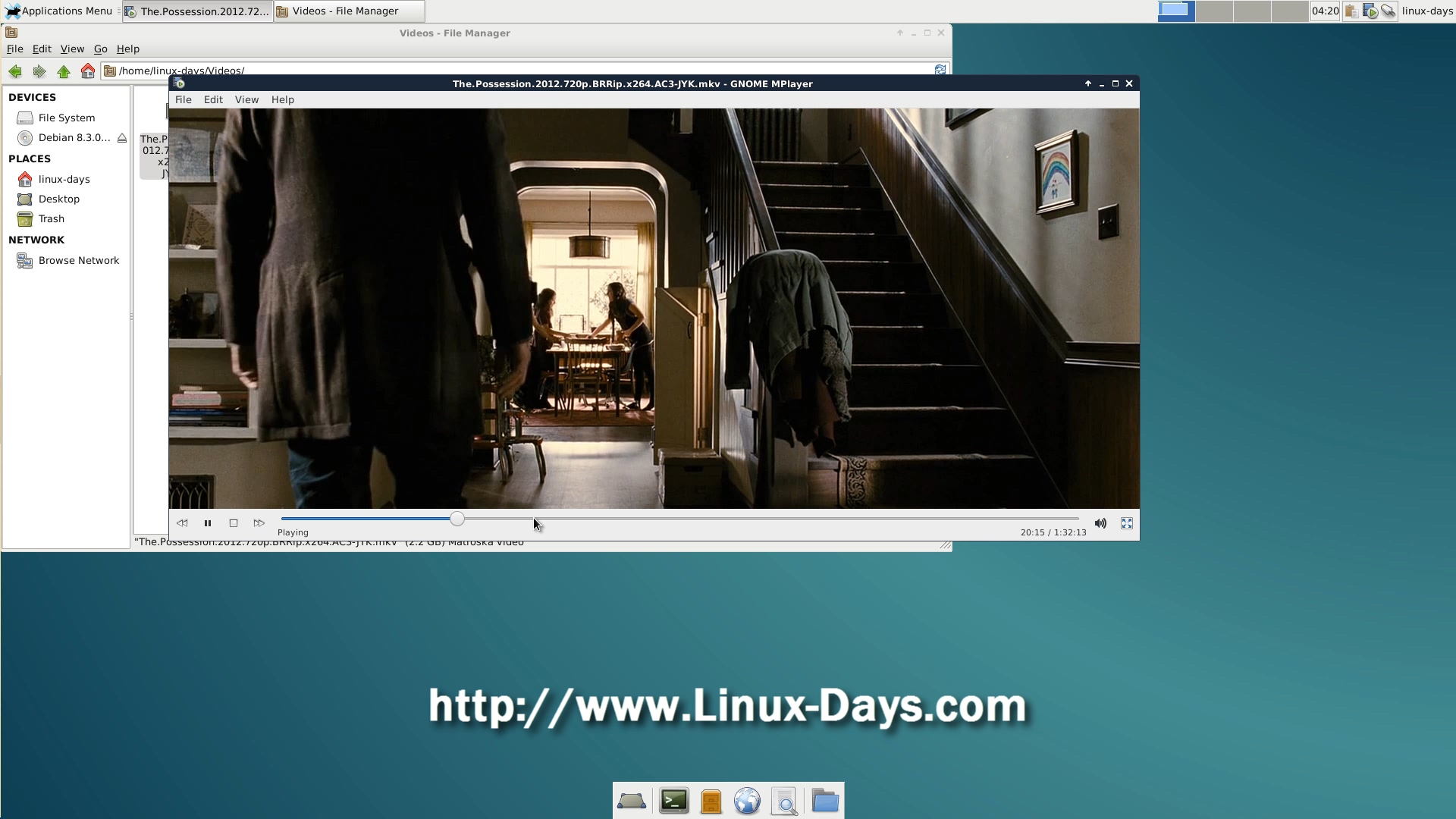Eject the Debian 8.3.0 disc
1456x819 pixels.
[x=121, y=138]
